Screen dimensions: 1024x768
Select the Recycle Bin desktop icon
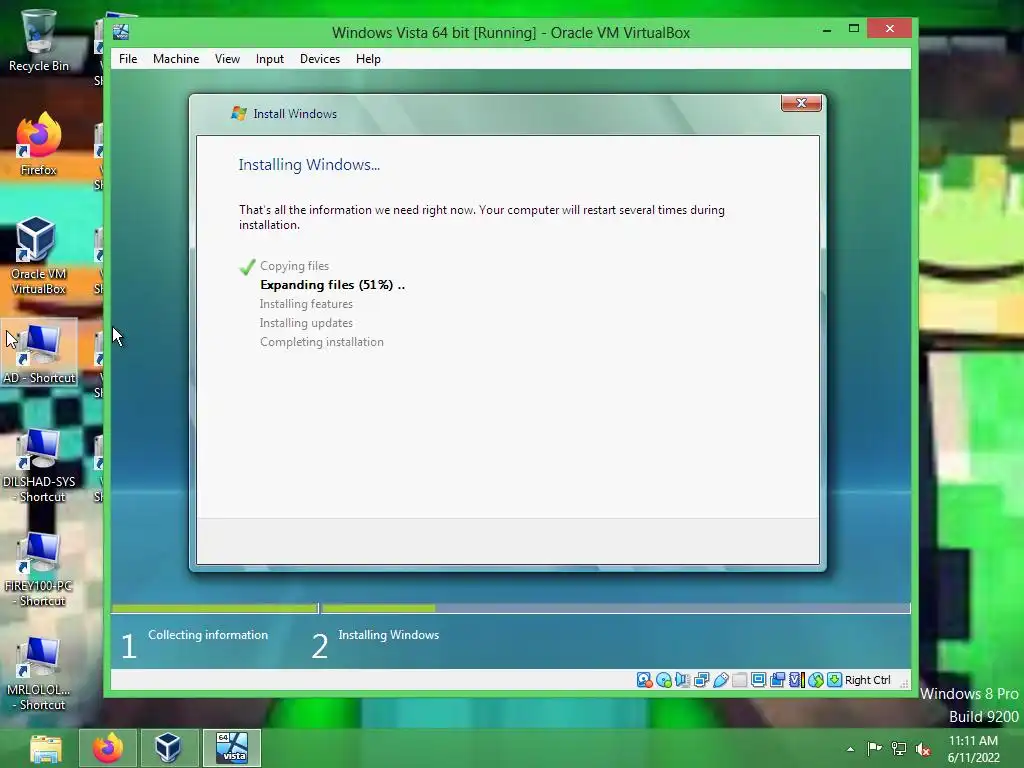coord(39,41)
